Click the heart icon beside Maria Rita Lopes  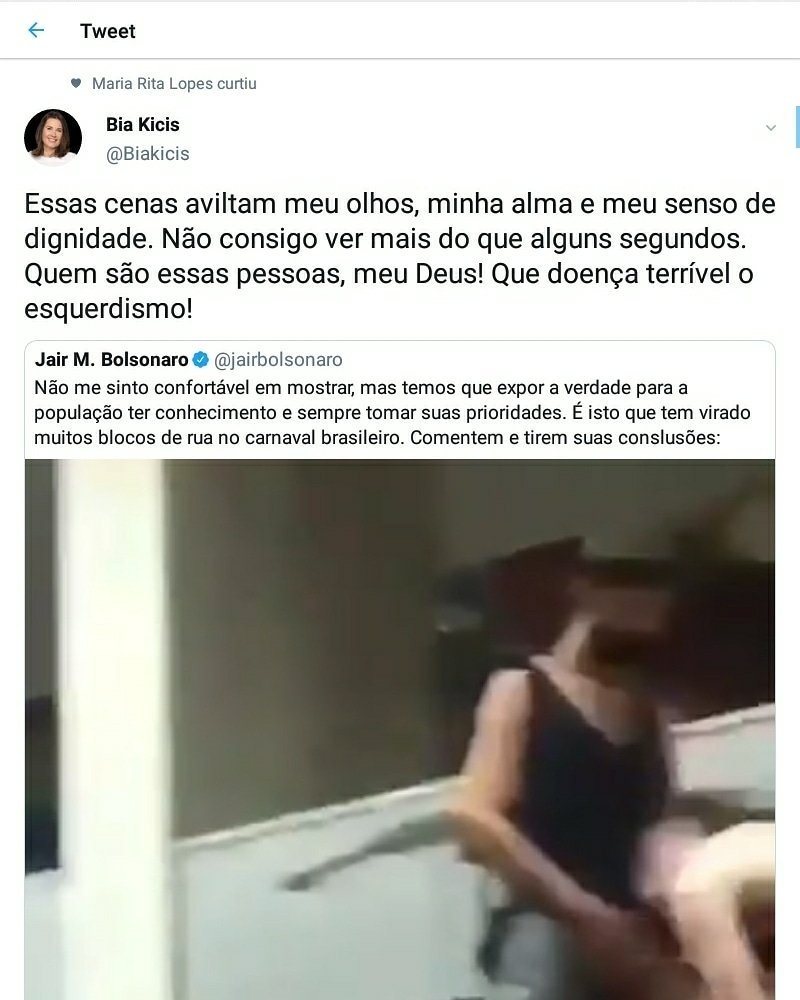(x=76, y=83)
